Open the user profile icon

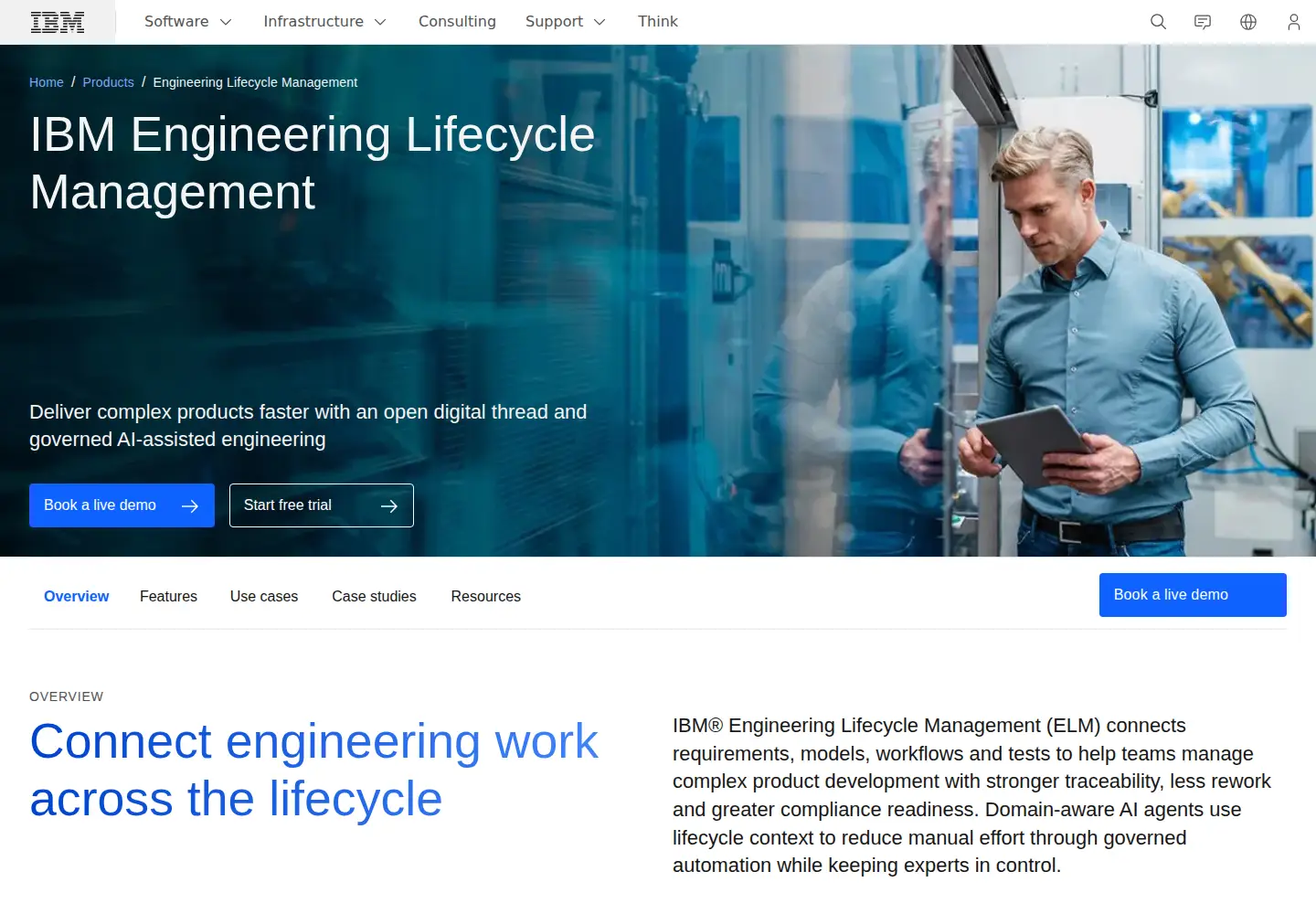coord(1293,22)
